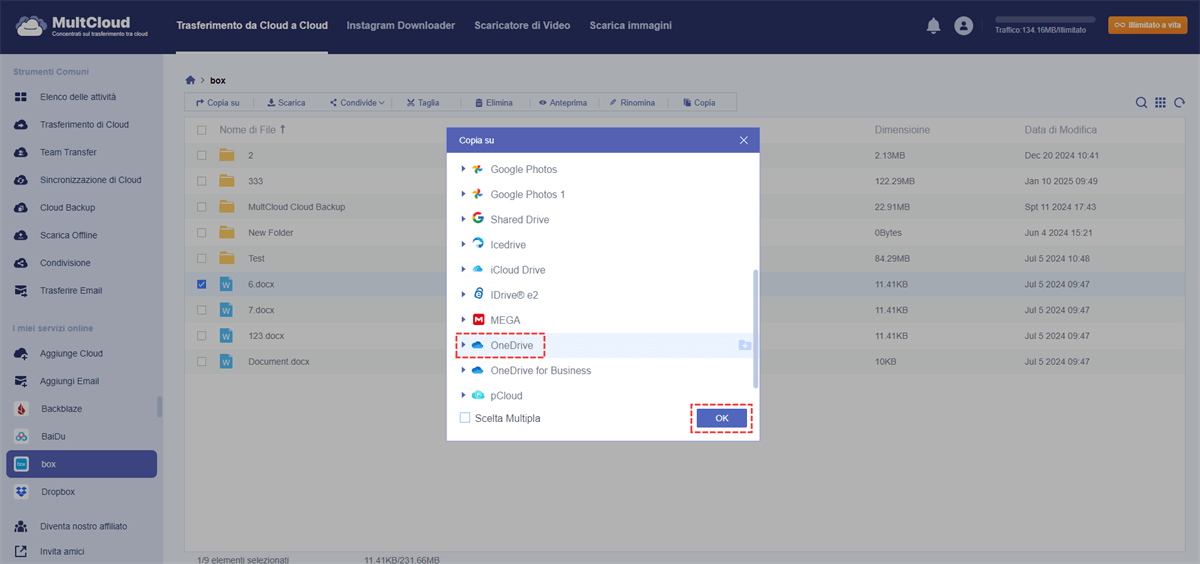This screenshot has width=1200, height=564.
Task: Enable the Scelta Multipla checkbox
Action: (x=465, y=418)
